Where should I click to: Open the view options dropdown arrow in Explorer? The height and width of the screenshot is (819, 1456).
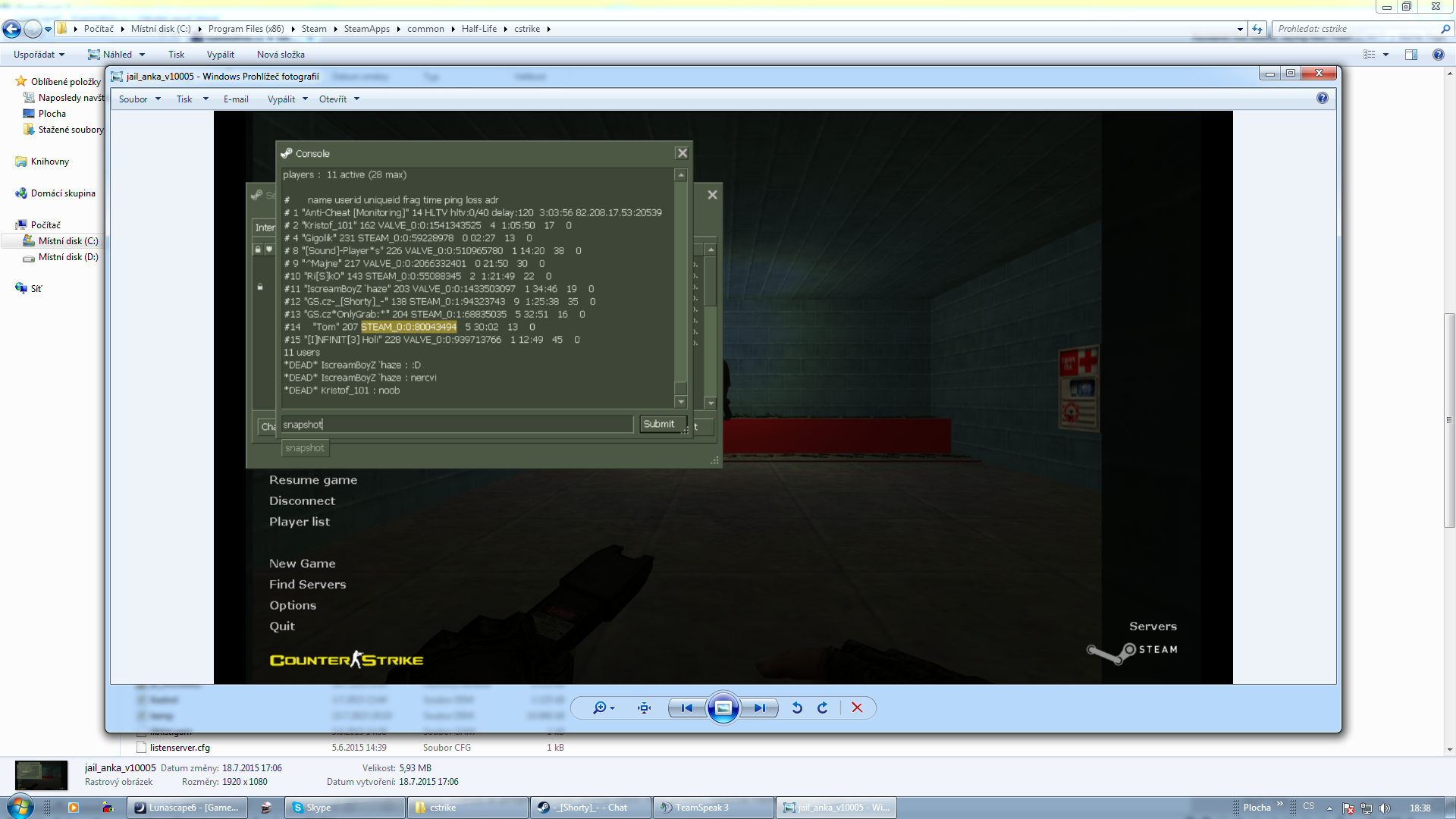coord(1385,55)
